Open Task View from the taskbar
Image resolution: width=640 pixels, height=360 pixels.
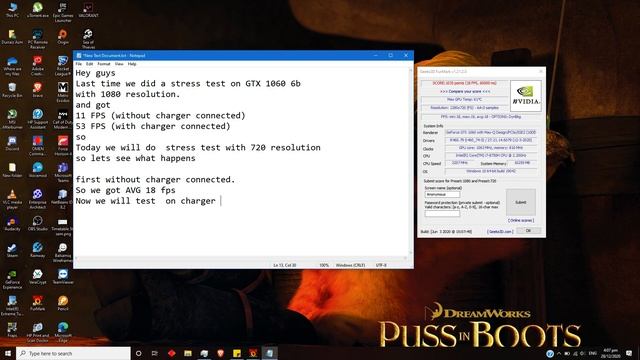pos(155,353)
